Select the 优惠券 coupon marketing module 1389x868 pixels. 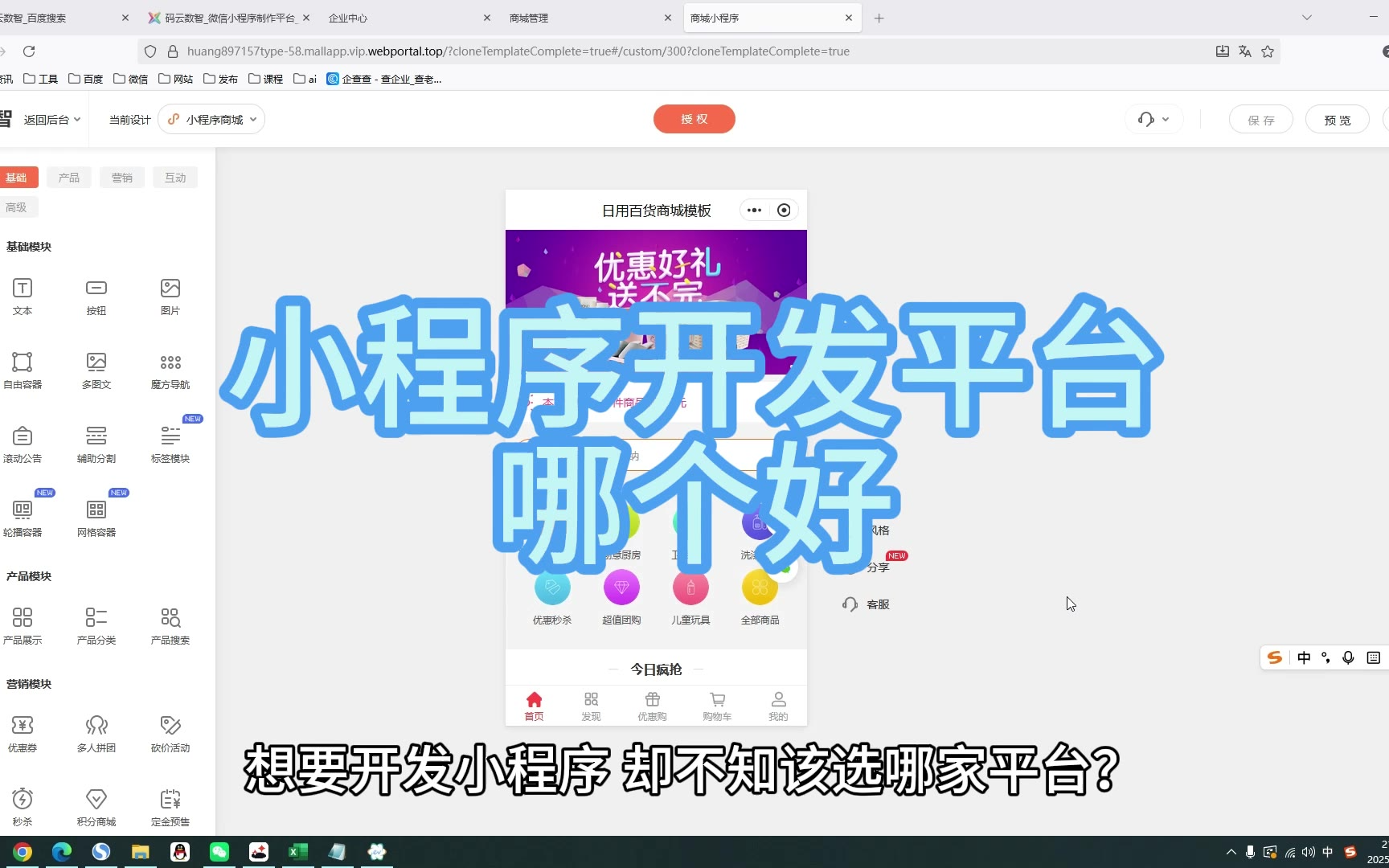point(23,727)
